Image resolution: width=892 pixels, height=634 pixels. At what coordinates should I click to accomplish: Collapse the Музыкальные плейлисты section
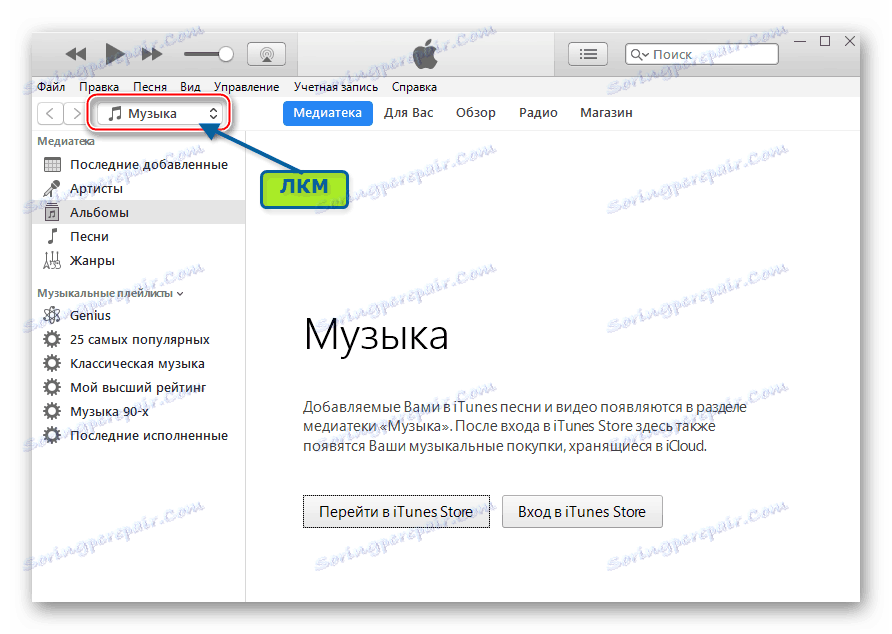click(180, 294)
